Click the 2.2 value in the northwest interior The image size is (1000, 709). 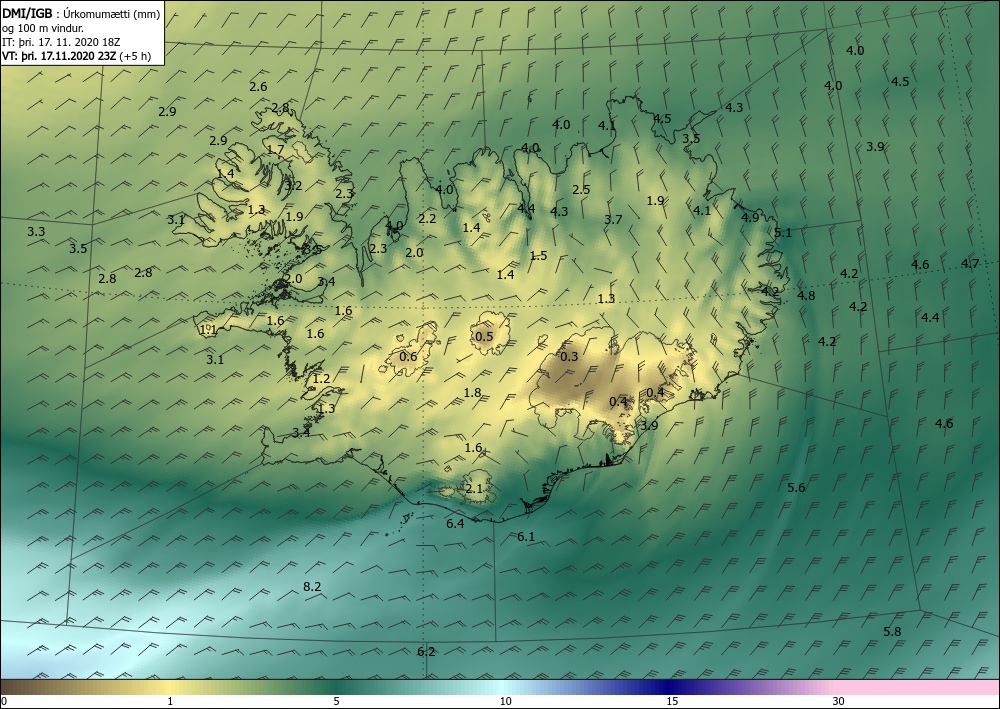[x=427, y=219]
